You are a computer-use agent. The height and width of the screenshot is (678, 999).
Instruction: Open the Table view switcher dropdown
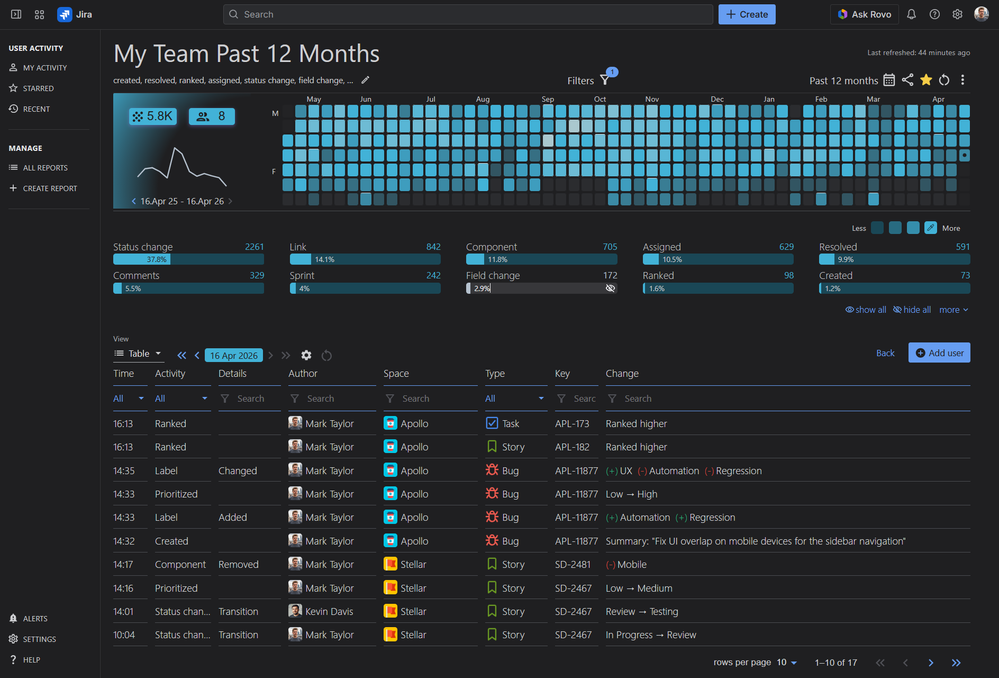137,353
